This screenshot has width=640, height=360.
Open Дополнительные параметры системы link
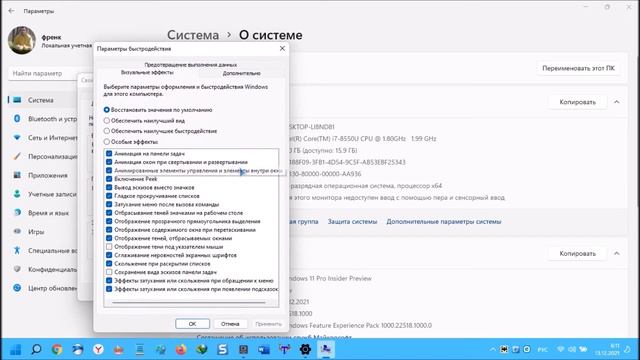(x=444, y=222)
